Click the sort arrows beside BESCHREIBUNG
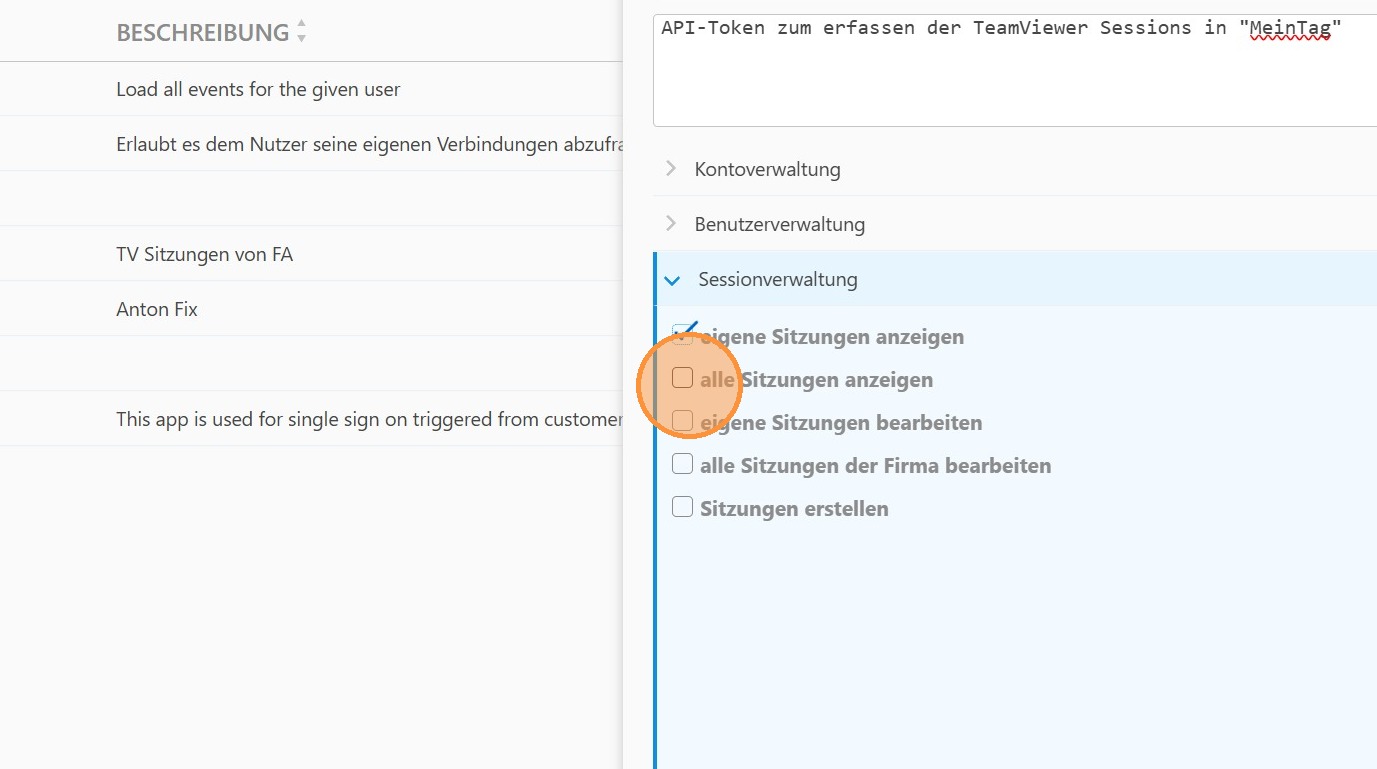Screen dimensions: 1377x769 click(301, 32)
